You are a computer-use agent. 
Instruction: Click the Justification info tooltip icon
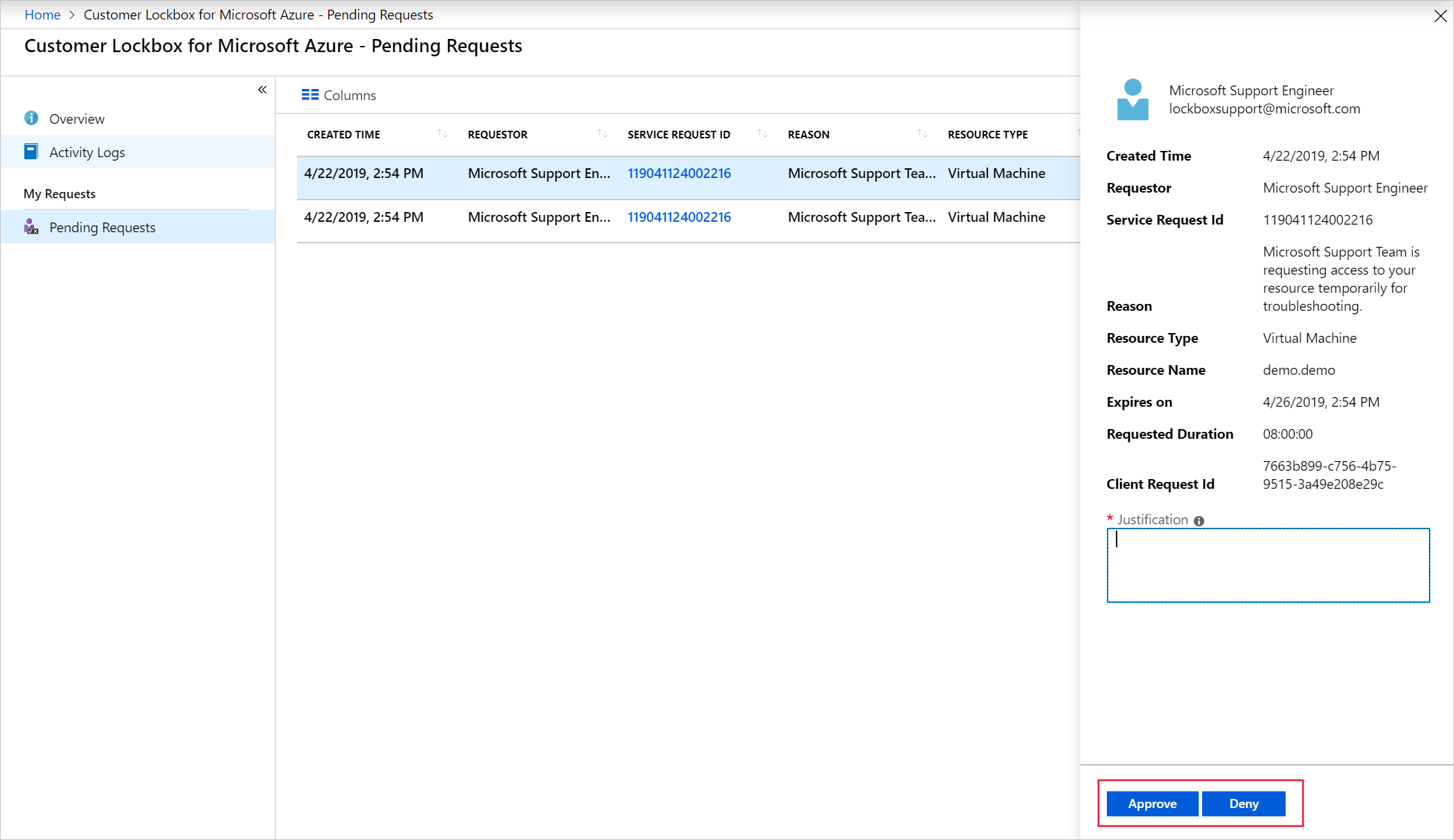1199,521
